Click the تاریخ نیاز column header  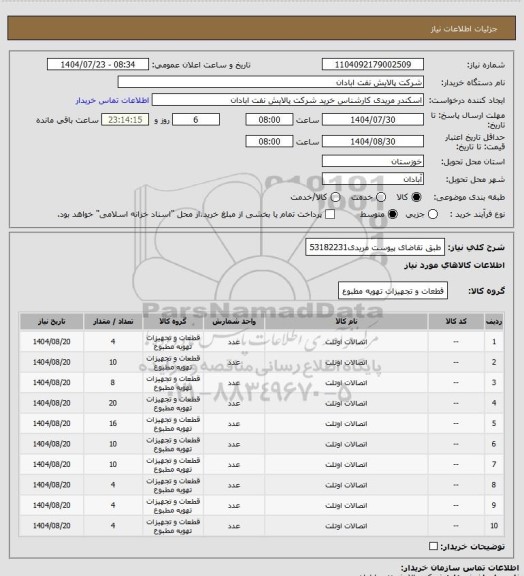pos(51,321)
